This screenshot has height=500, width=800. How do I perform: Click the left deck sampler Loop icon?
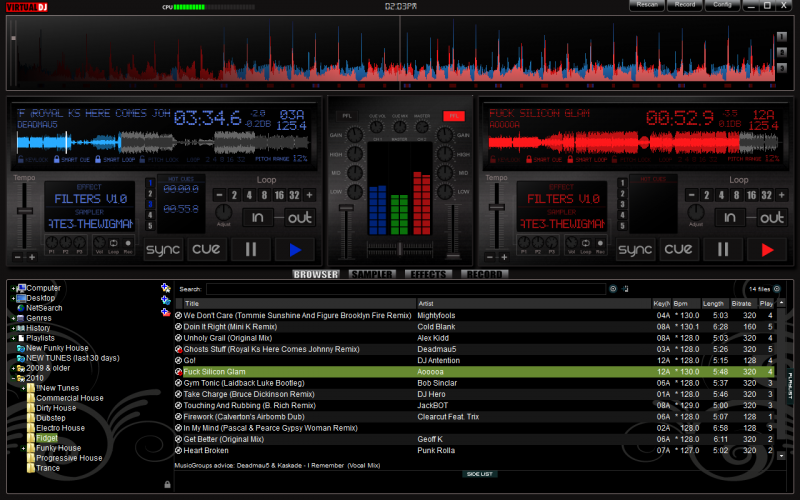pyautogui.click(x=113, y=243)
